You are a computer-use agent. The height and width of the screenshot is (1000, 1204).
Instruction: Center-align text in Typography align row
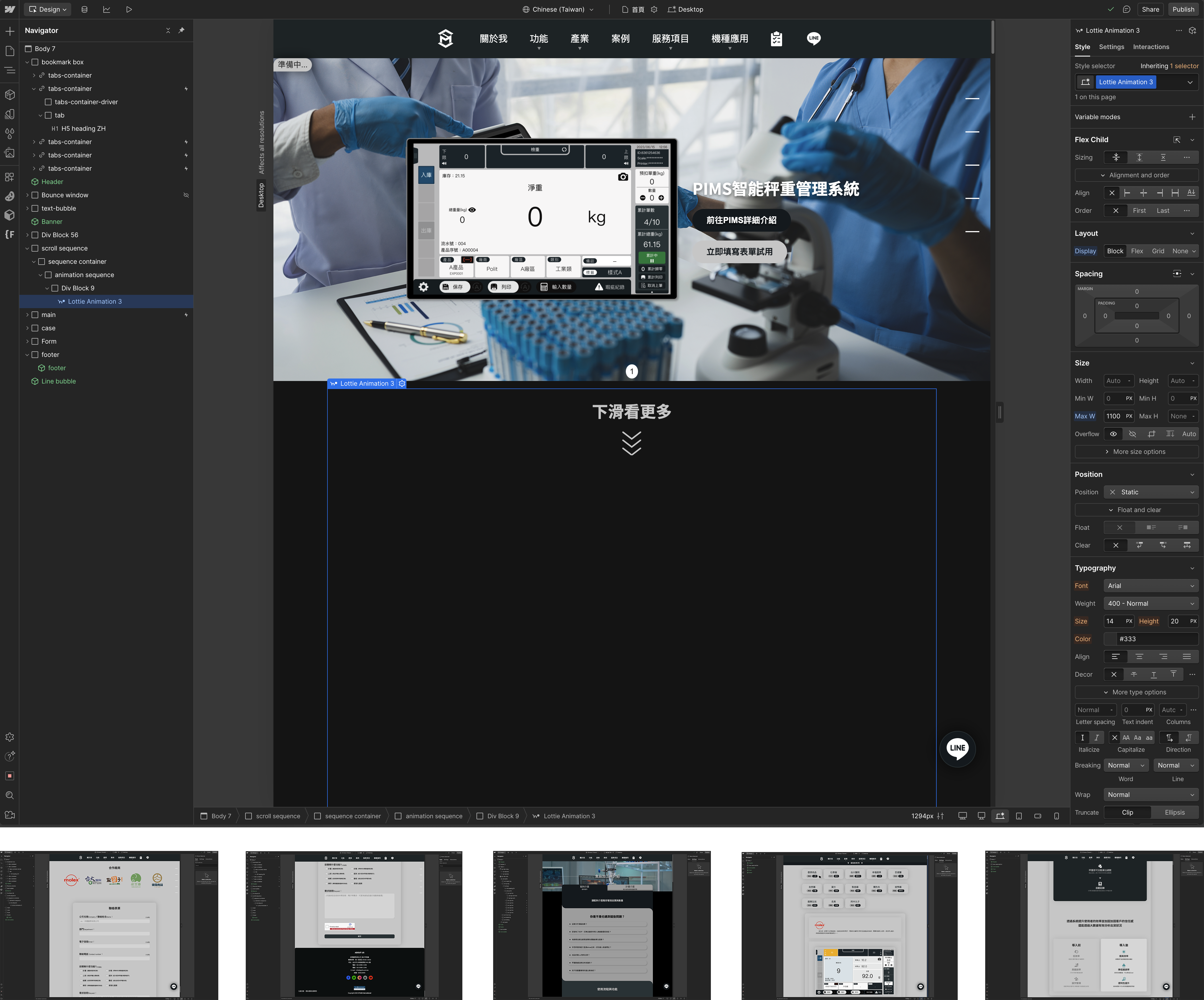coord(1139,656)
